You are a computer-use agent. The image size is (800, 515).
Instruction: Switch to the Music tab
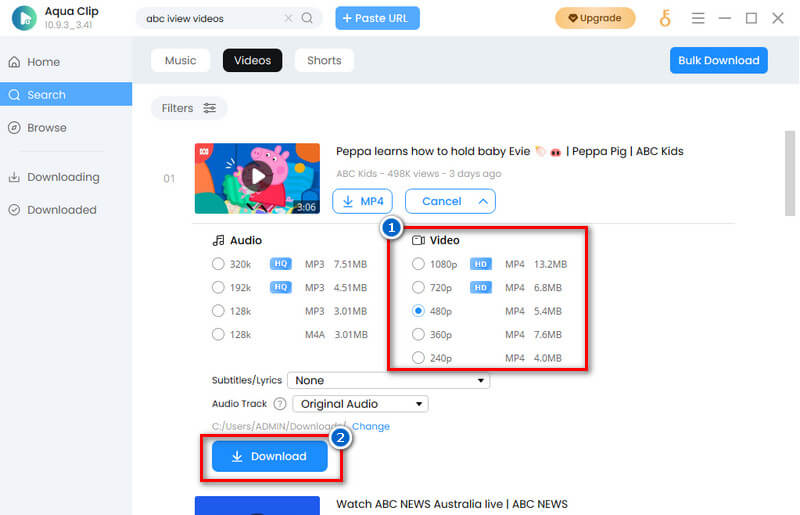point(181,60)
